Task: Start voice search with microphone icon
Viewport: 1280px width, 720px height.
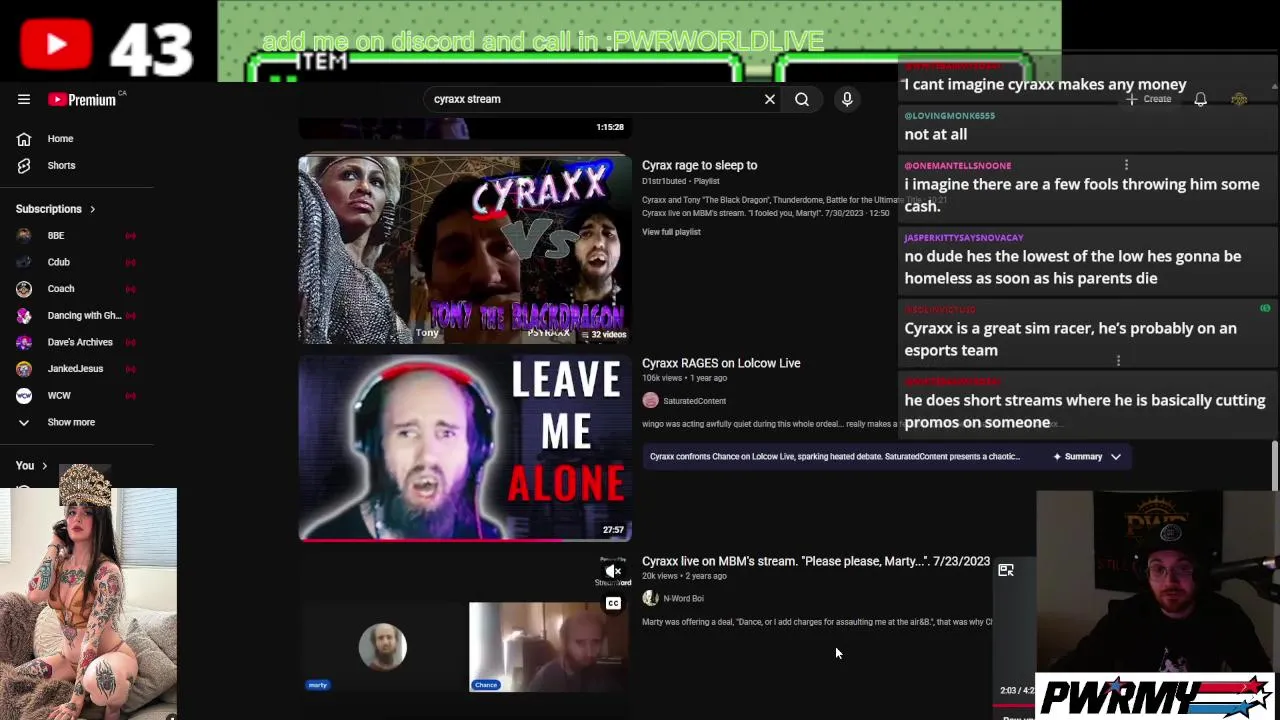Action: click(847, 99)
